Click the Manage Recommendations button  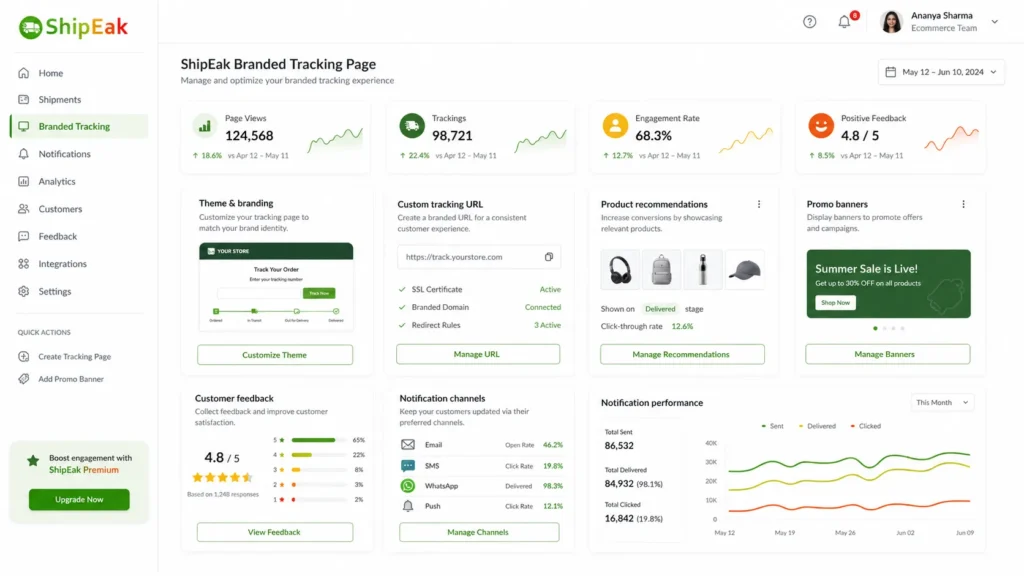pos(682,354)
